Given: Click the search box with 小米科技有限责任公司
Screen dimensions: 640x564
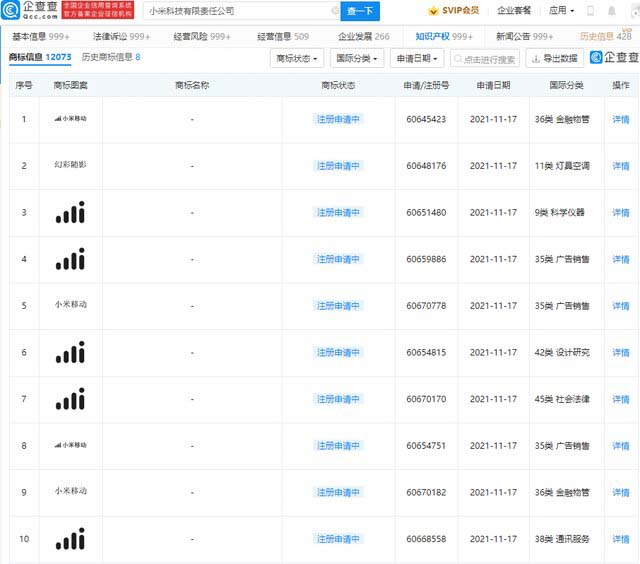Looking at the screenshot, I should pos(241,11).
